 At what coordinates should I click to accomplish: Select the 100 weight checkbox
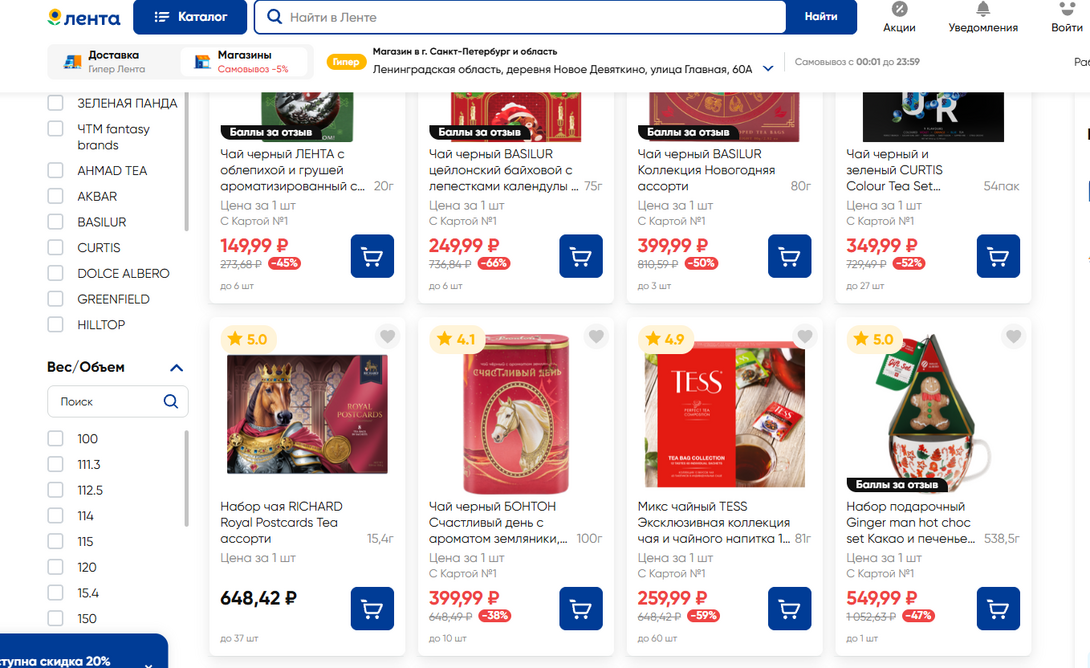pos(56,439)
